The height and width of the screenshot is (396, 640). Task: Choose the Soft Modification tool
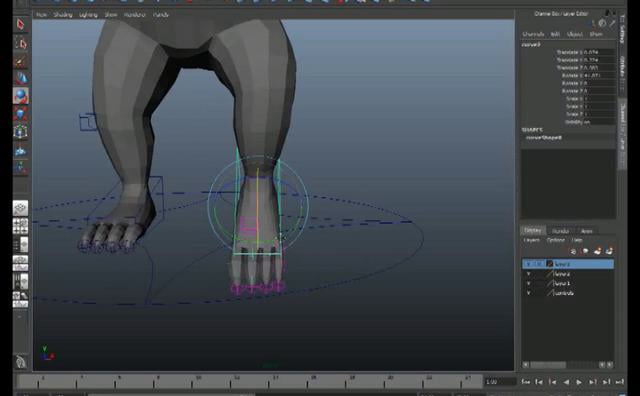click(x=20, y=151)
